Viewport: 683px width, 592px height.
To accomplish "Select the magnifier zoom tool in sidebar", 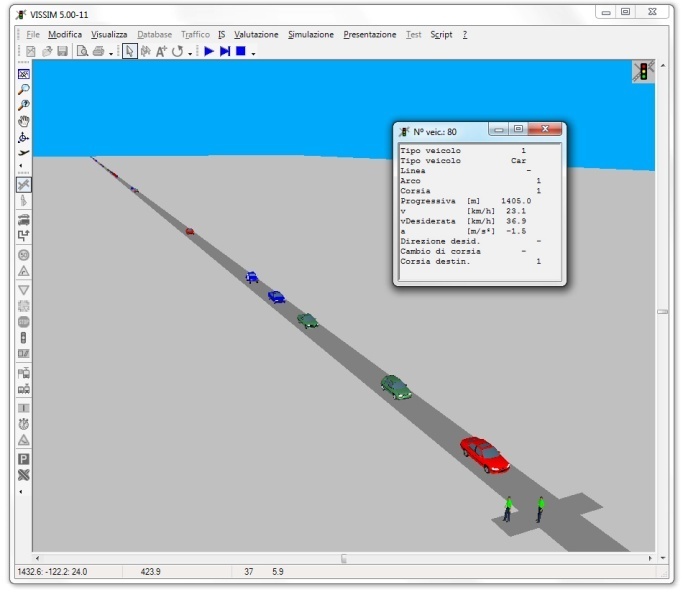I will (x=24, y=89).
